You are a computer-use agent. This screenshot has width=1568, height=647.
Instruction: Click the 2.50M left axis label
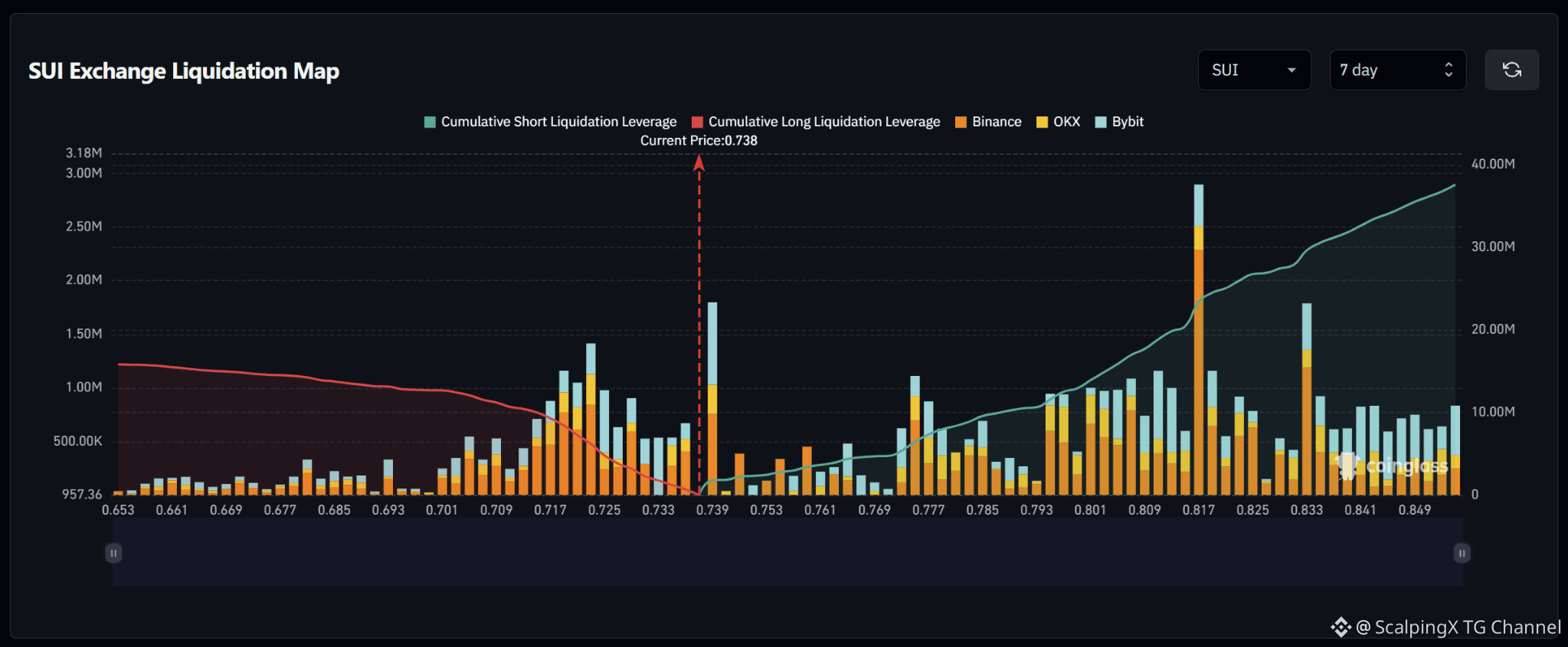pos(84,227)
